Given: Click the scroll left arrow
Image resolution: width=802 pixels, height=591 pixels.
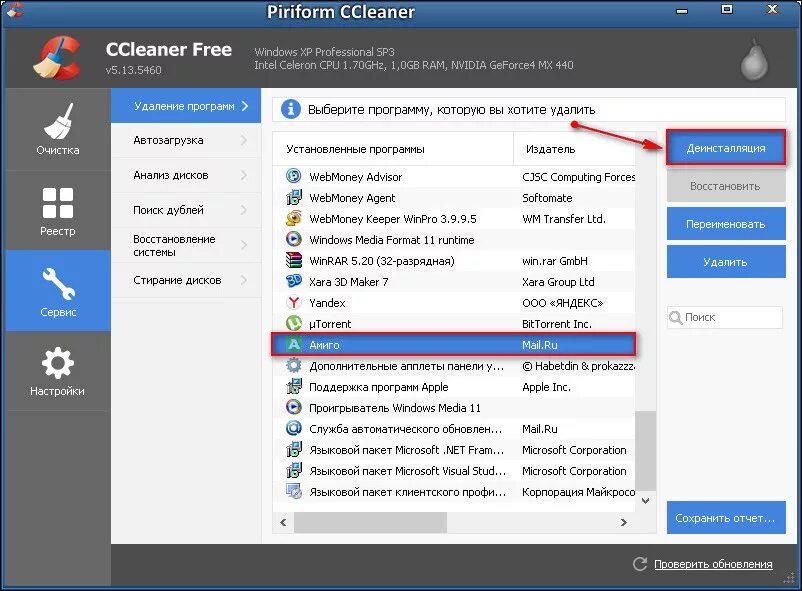Looking at the screenshot, I should coord(283,522).
